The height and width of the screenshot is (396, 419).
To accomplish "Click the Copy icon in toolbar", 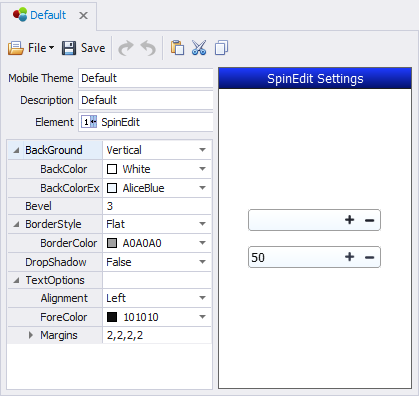I will point(221,48).
